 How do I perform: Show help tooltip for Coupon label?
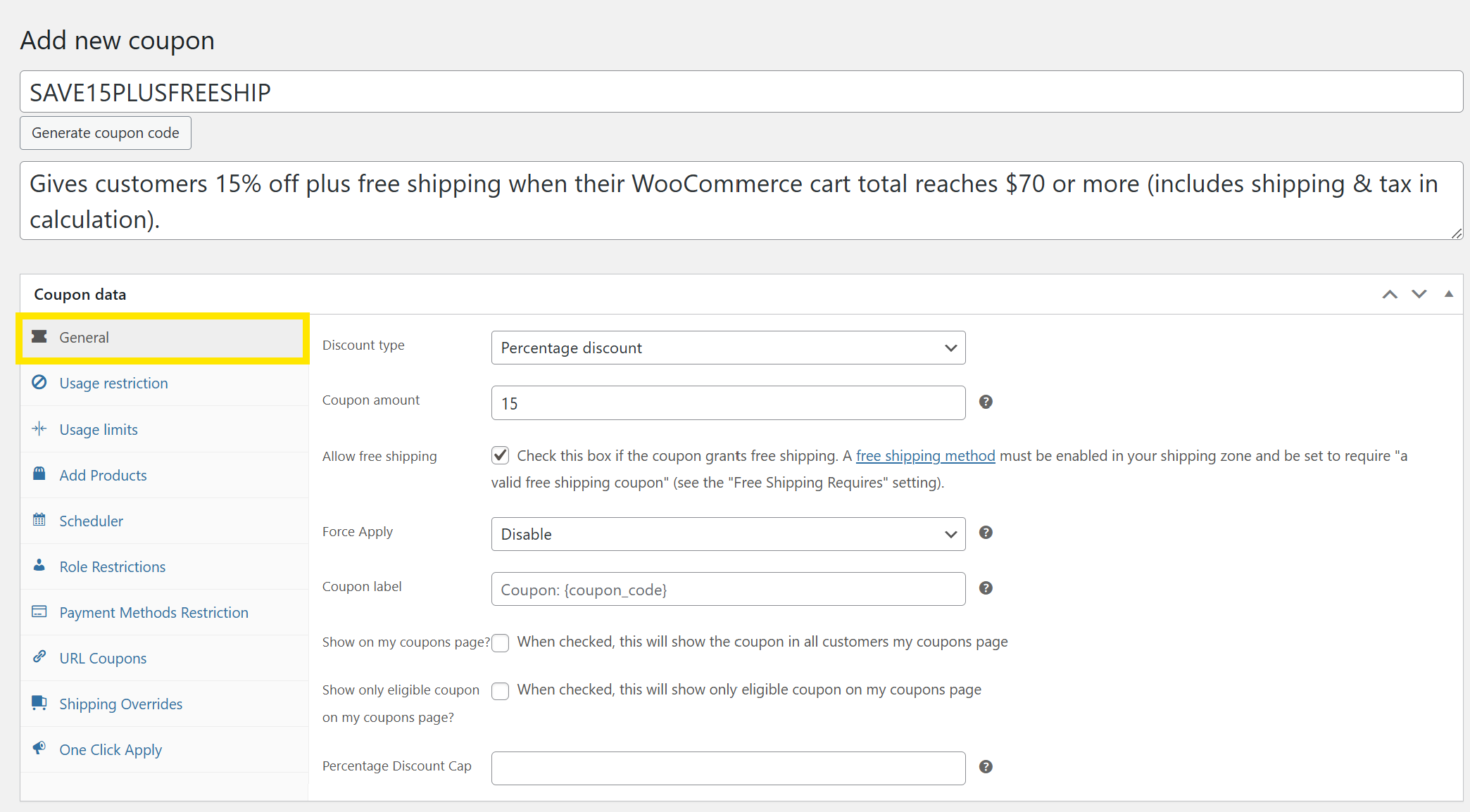(x=986, y=588)
